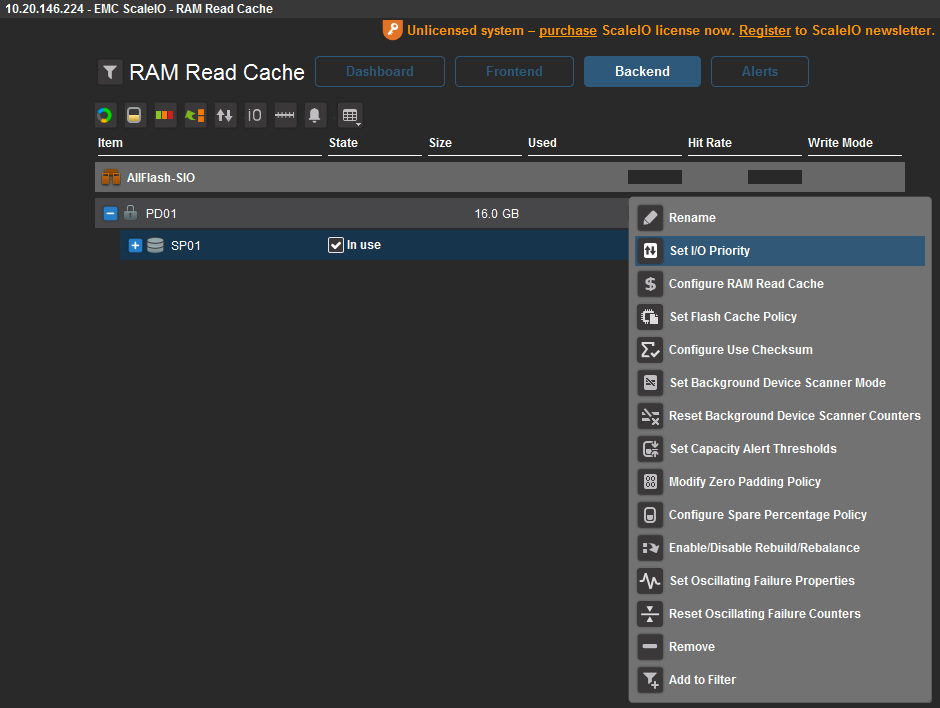Click the funnel icon for Add to Filter
The image size is (940, 708).
[x=650, y=679]
